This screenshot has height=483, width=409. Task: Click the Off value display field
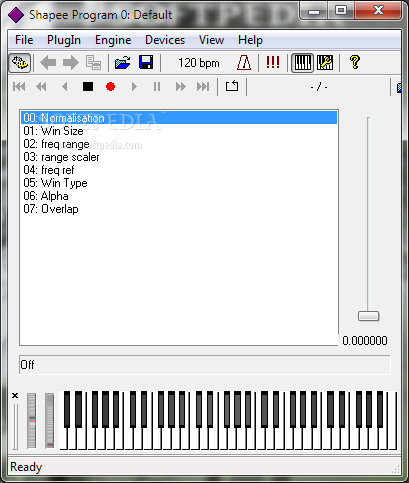[205, 364]
